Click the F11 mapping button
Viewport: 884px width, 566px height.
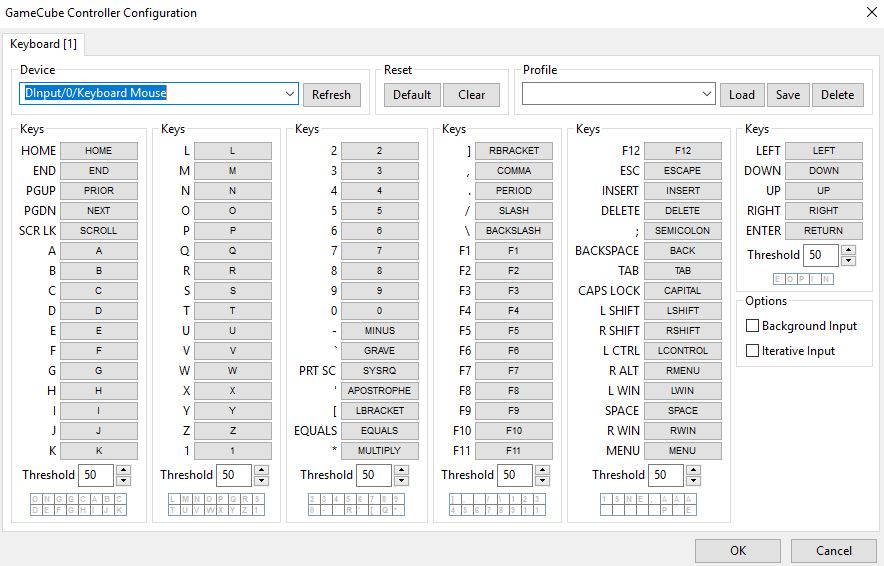[x=514, y=450]
